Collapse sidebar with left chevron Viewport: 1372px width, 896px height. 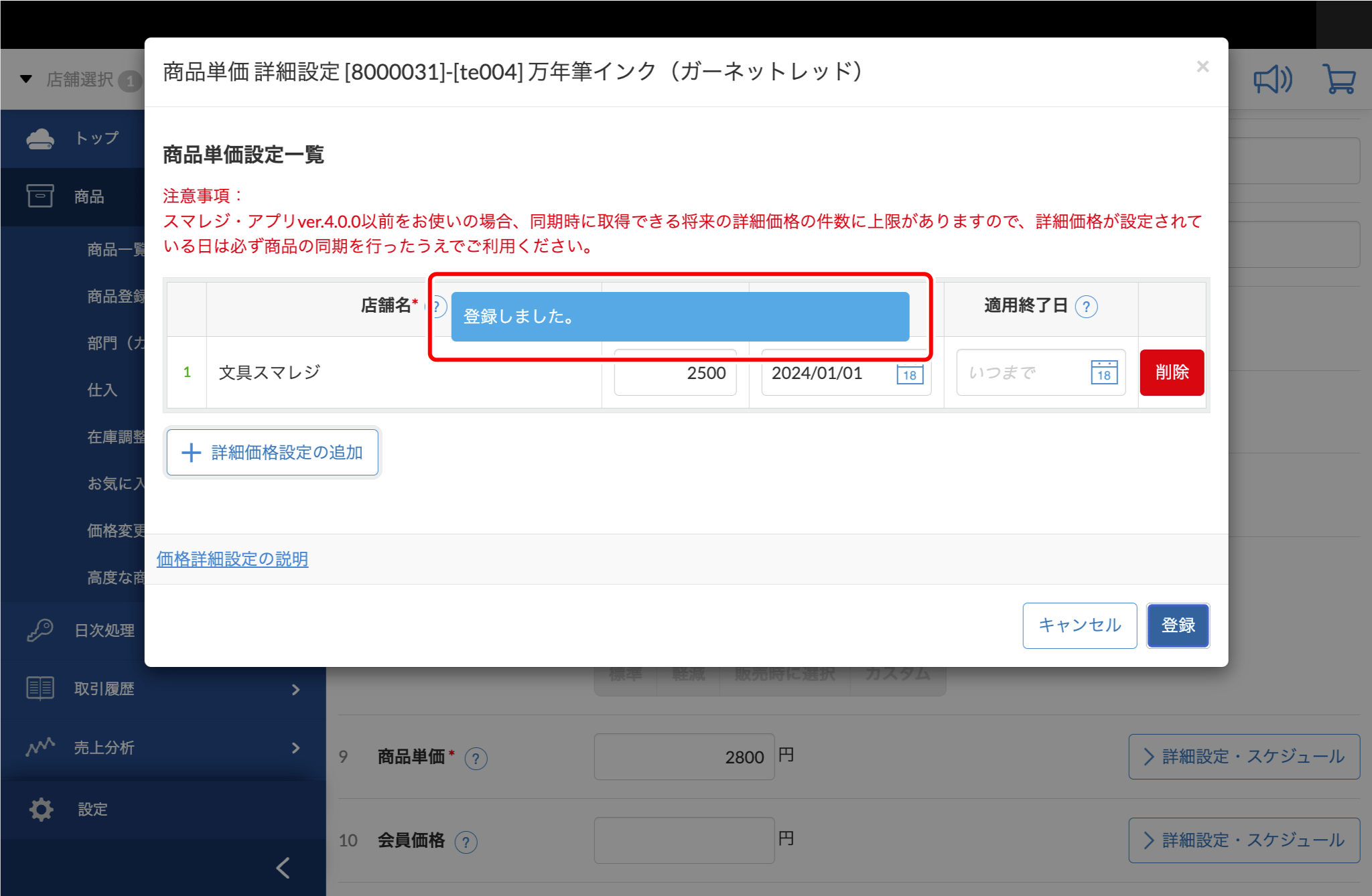click(283, 868)
